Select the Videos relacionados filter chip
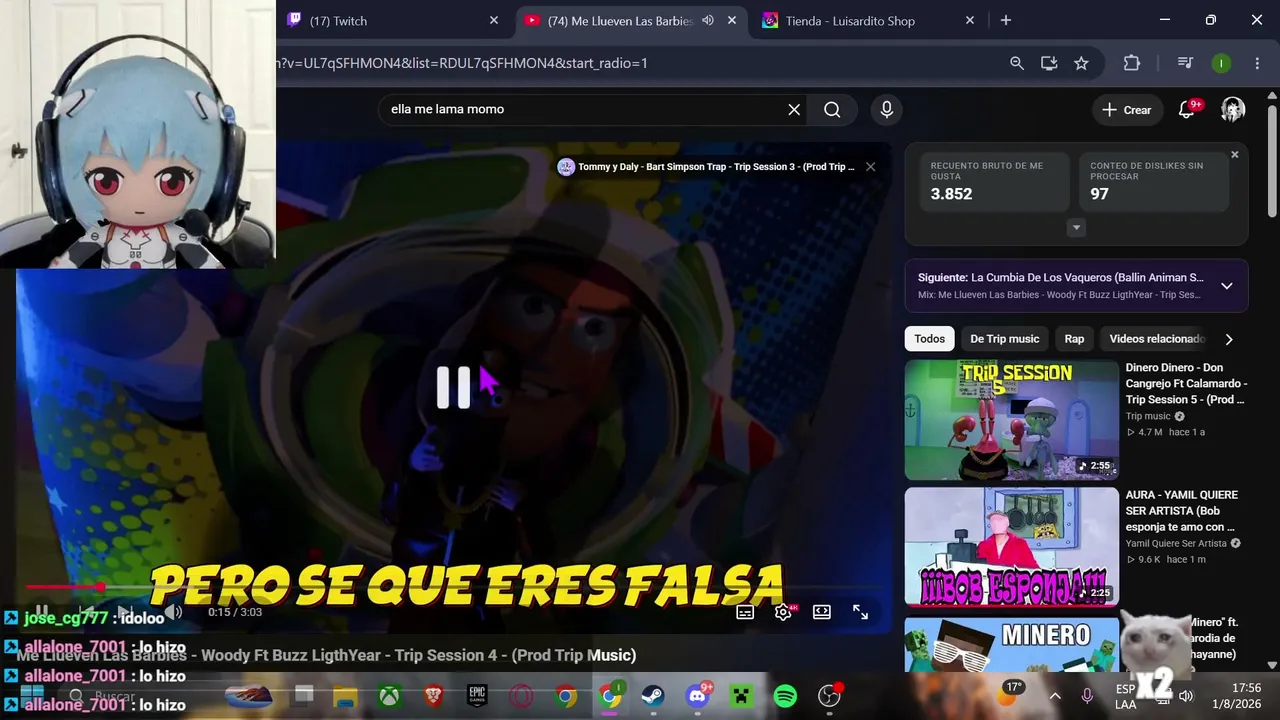Screen dimensions: 1280x720 (x=1156, y=339)
